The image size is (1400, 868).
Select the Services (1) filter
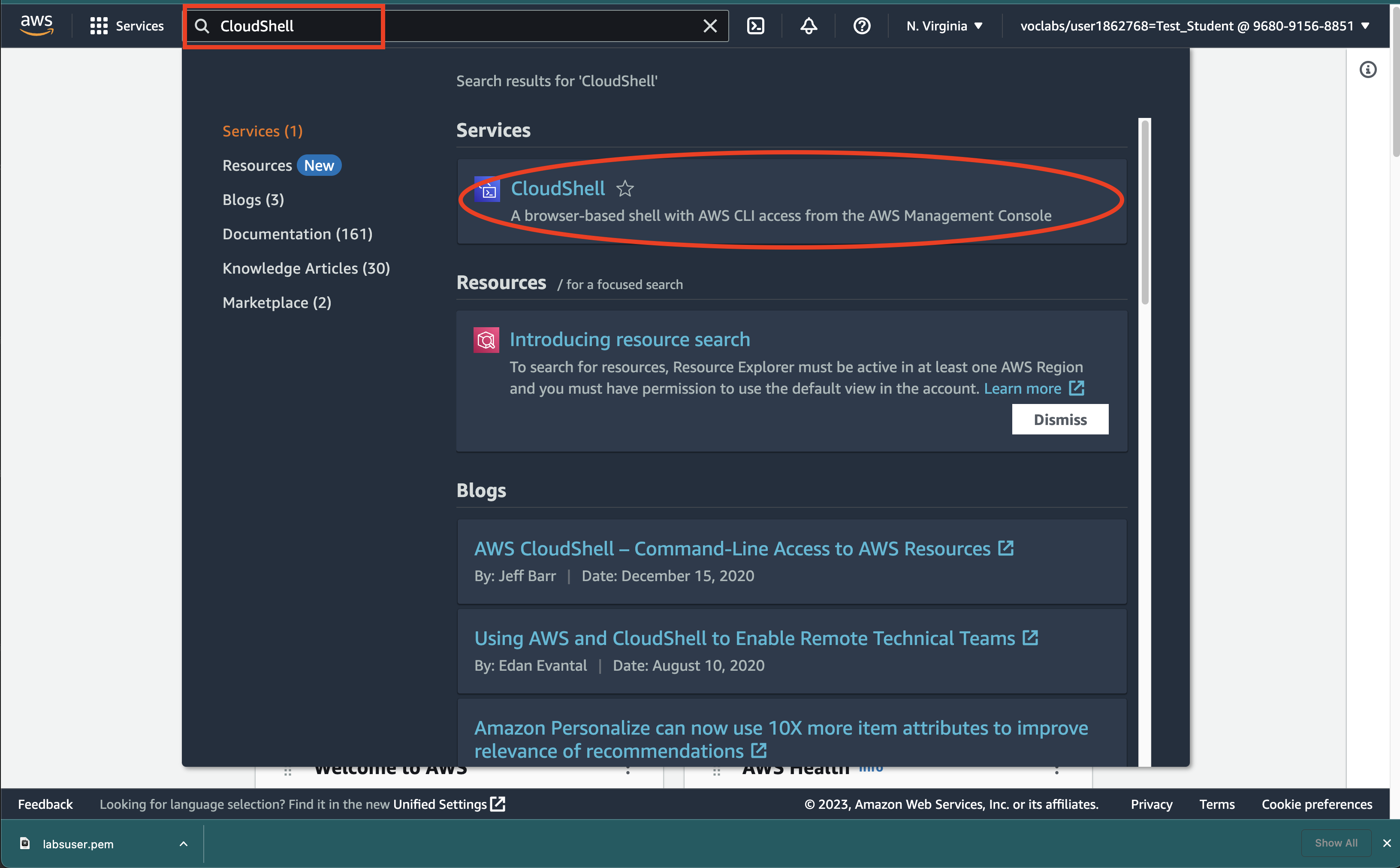[x=262, y=131]
